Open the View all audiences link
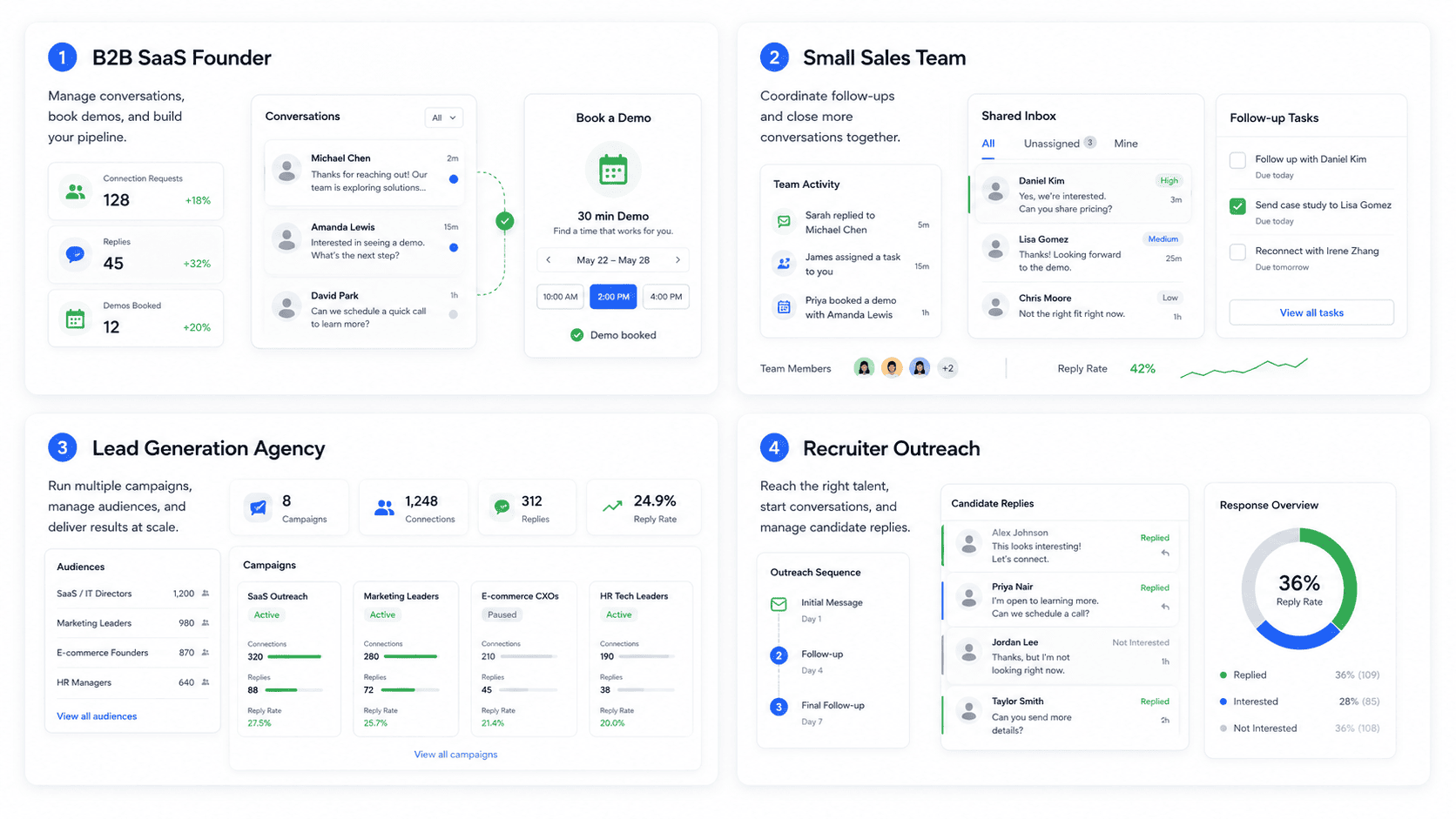The image size is (1456, 819). [97, 716]
